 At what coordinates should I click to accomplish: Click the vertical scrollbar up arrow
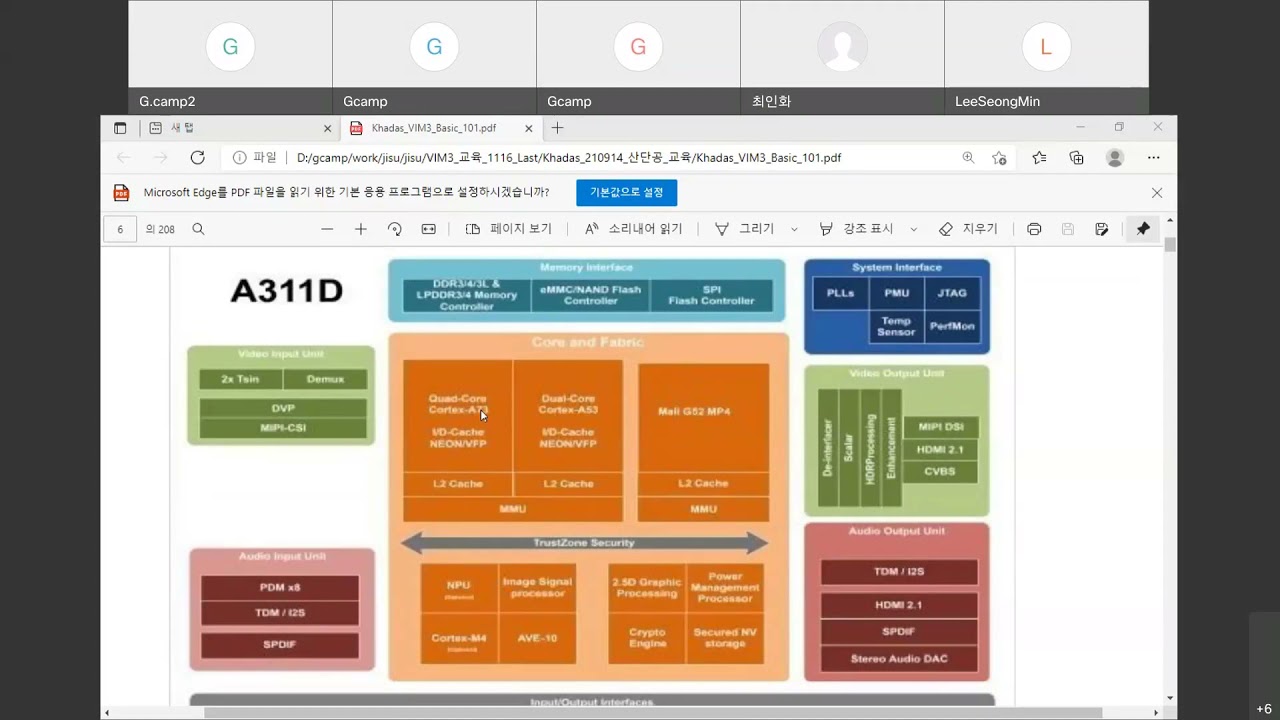pos(1170,220)
